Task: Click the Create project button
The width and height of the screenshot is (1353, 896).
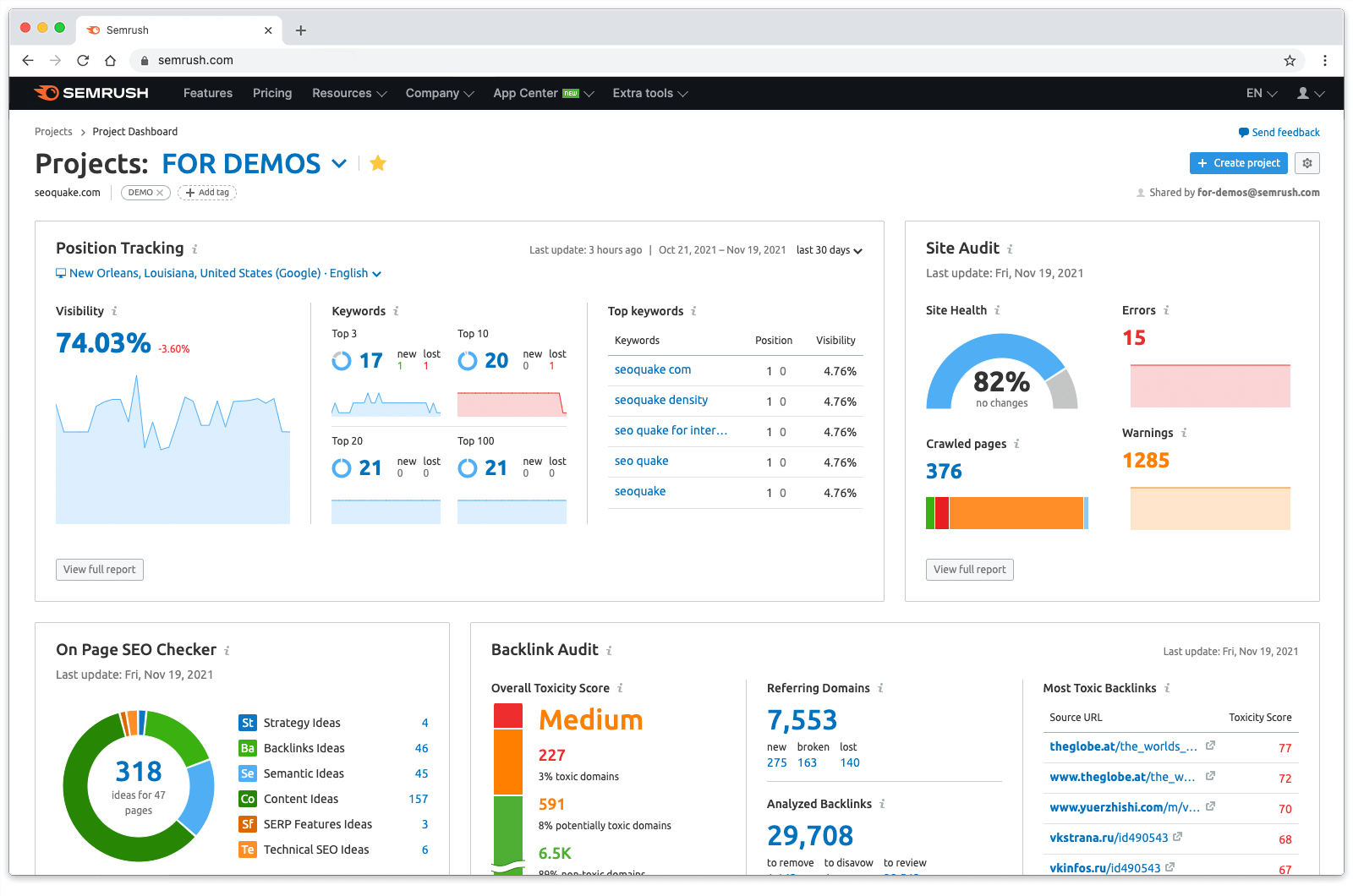Action: pos(1238,163)
